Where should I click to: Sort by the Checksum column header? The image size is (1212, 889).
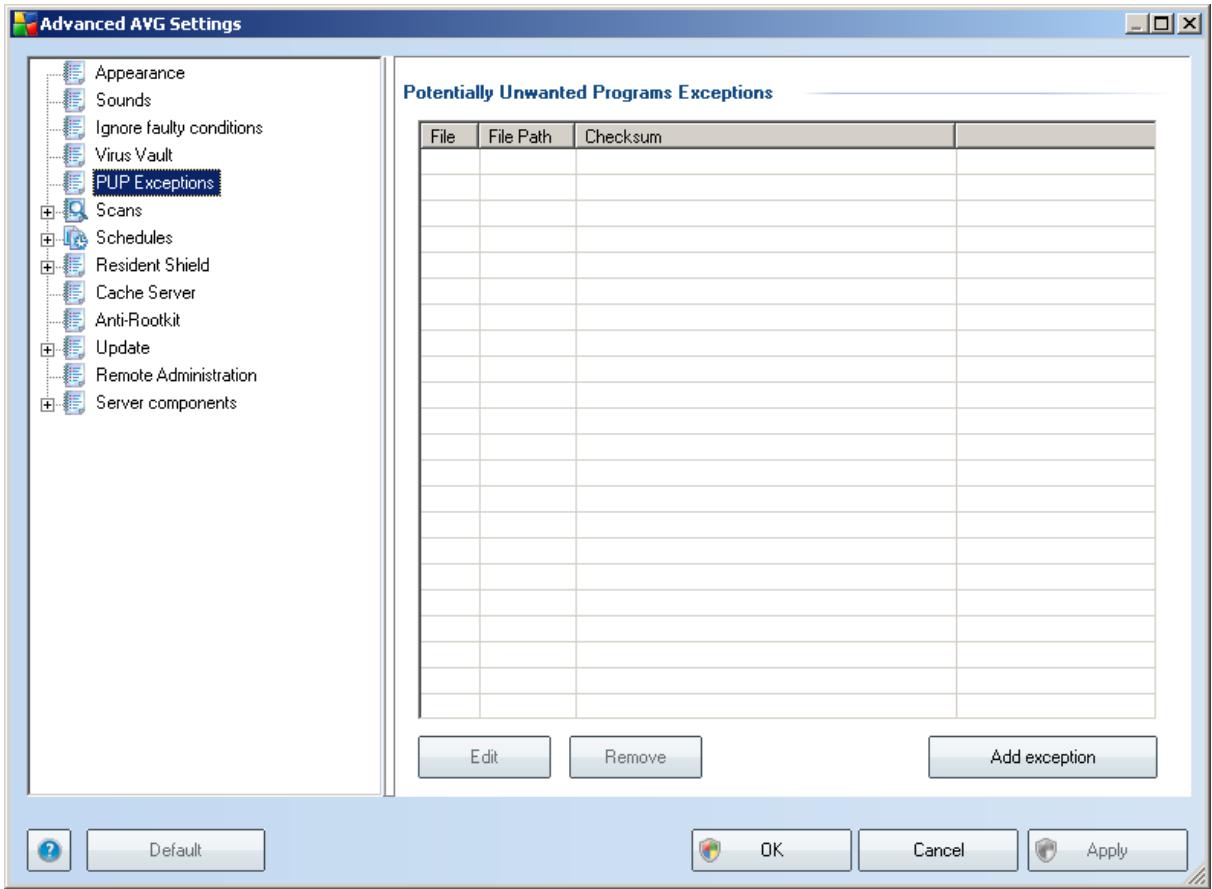click(x=765, y=135)
